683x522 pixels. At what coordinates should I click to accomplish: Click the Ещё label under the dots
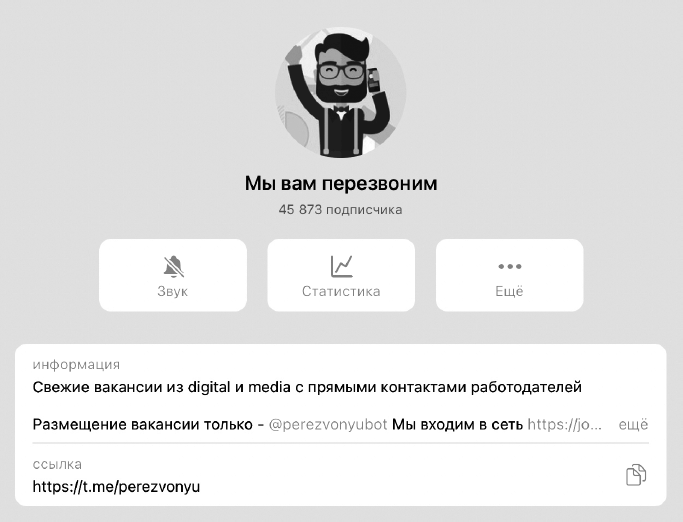(509, 291)
